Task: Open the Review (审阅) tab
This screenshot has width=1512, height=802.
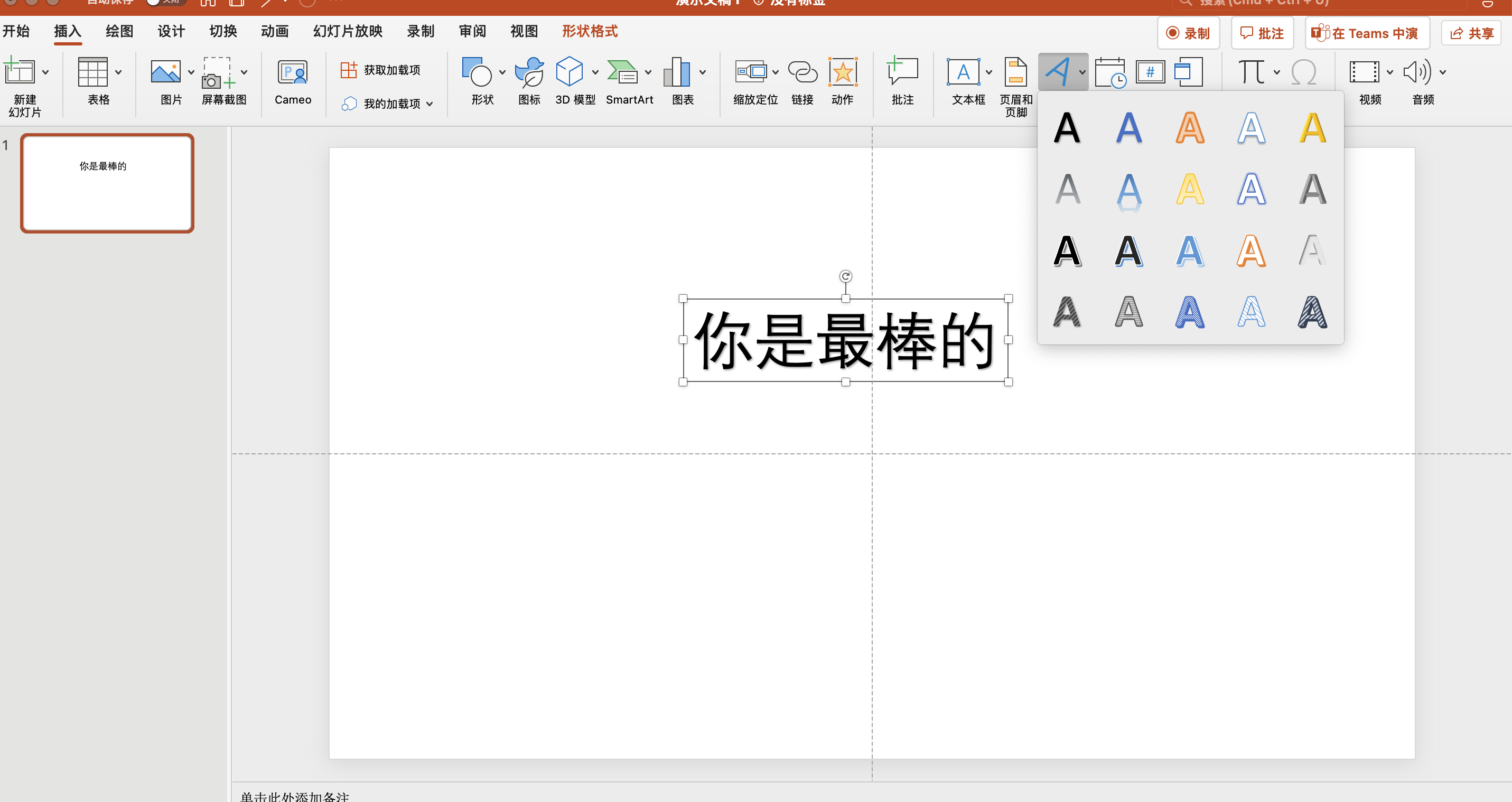Action: click(472, 31)
